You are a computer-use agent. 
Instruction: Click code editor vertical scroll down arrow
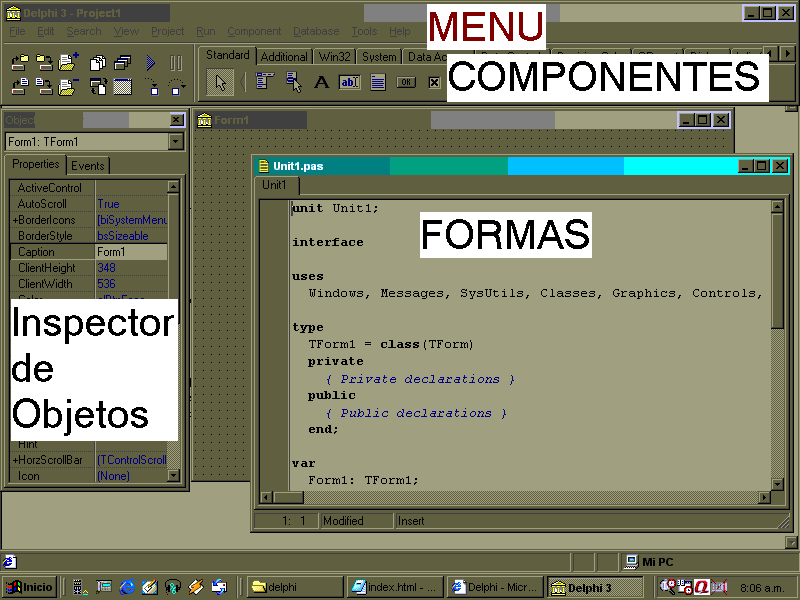click(777, 484)
